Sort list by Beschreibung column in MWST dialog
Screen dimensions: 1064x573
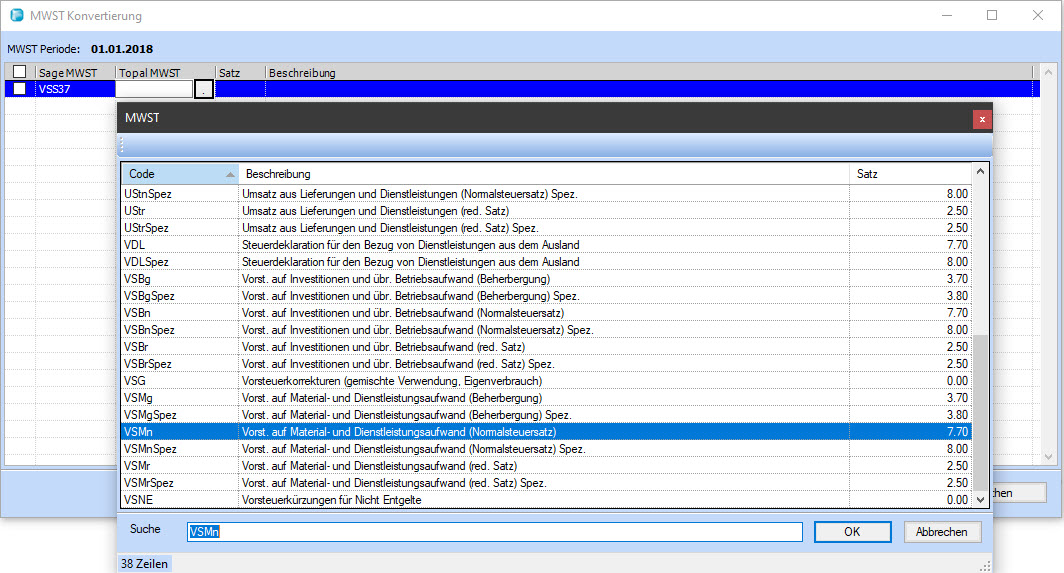click(x=543, y=174)
